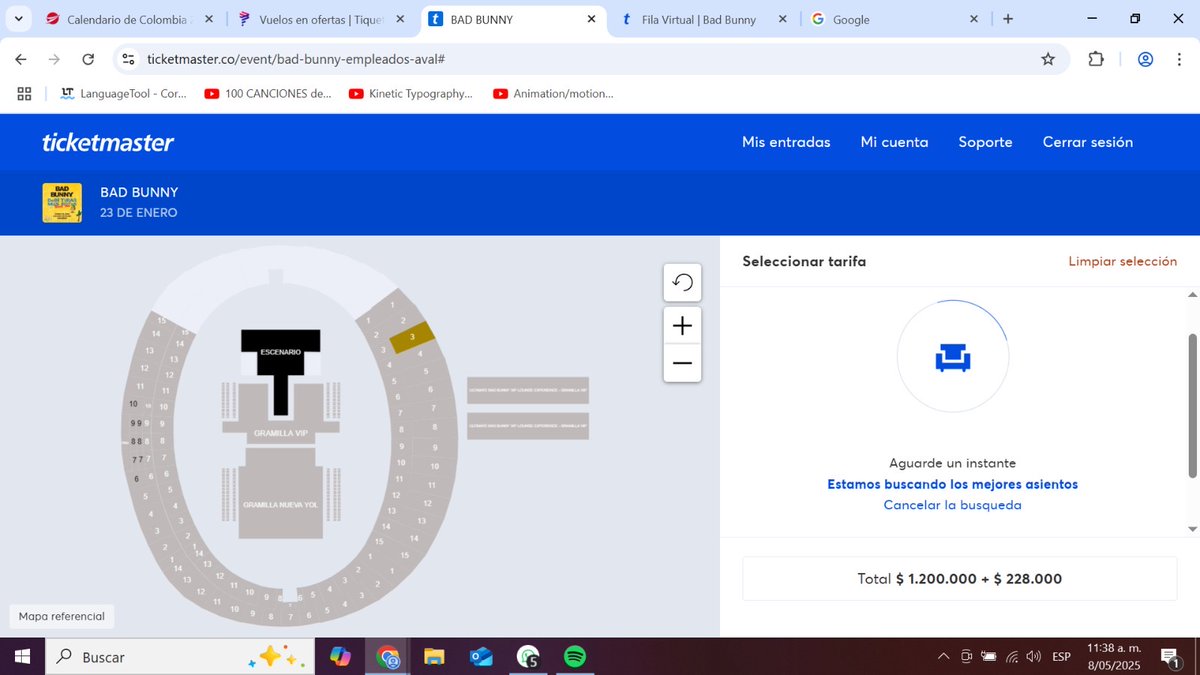Image resolution: width=1200 pixels, height=675 pixels.
Task: Open the bookmarks apps grid
Action: (25, 93)
